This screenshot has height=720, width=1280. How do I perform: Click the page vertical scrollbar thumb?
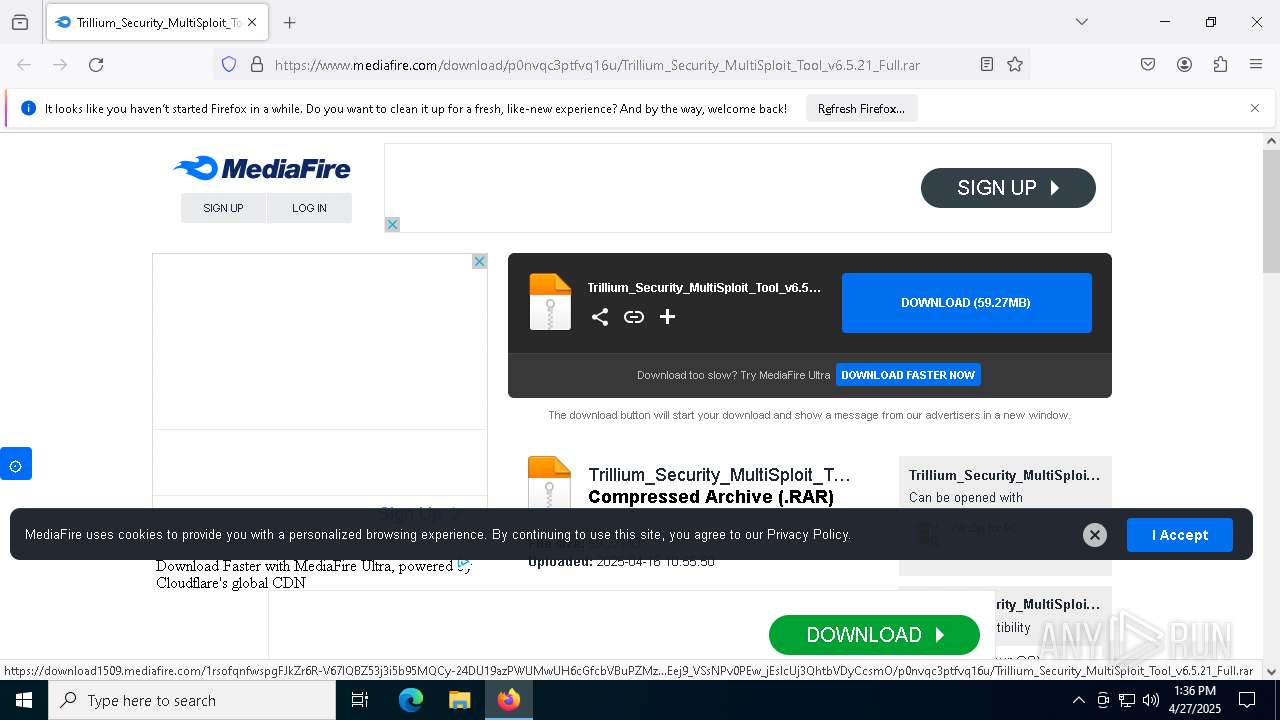[1271, 210]
